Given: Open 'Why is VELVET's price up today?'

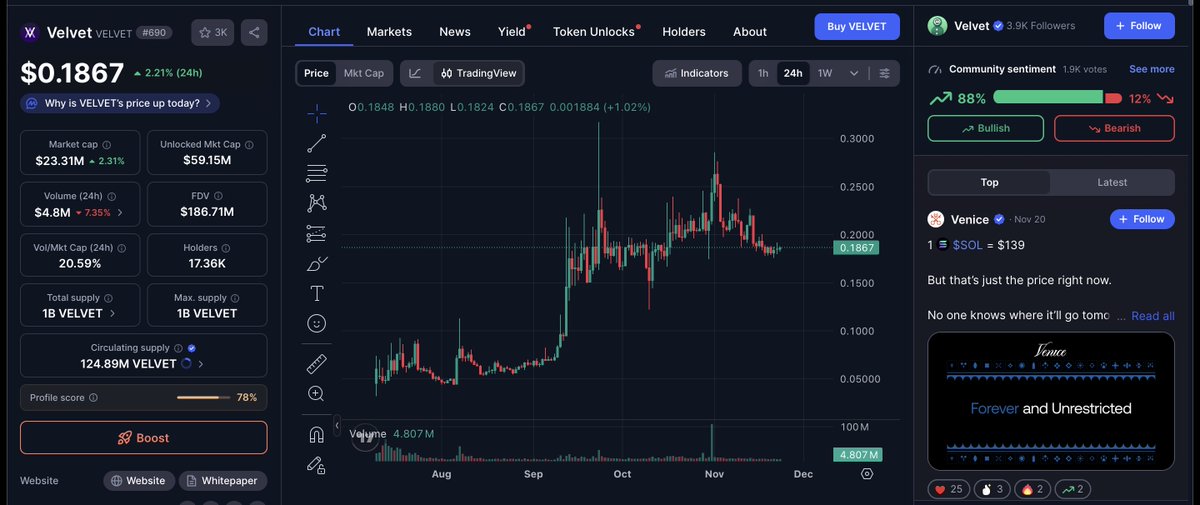Looking at the screenshot, I should [x=119, y=103].
